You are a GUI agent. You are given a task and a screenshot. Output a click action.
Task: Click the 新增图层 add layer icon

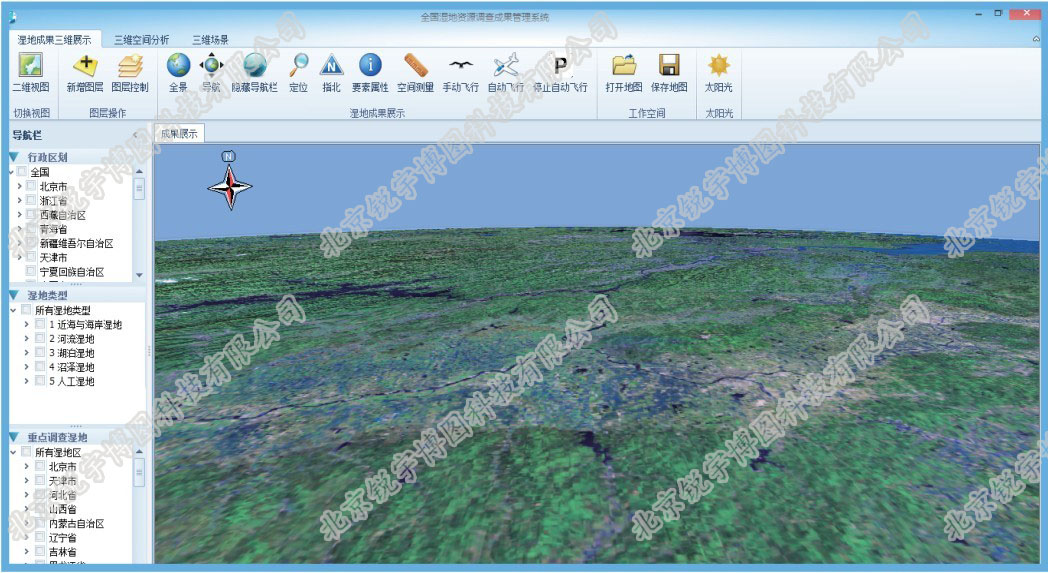[x=85, y=66]
